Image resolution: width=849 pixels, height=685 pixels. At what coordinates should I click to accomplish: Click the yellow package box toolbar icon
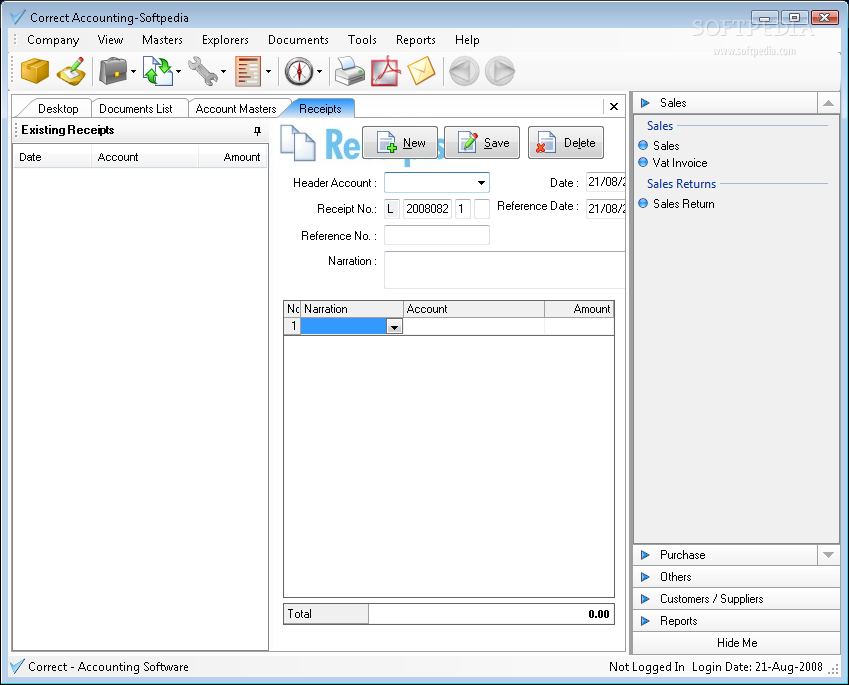click(35, 71)
